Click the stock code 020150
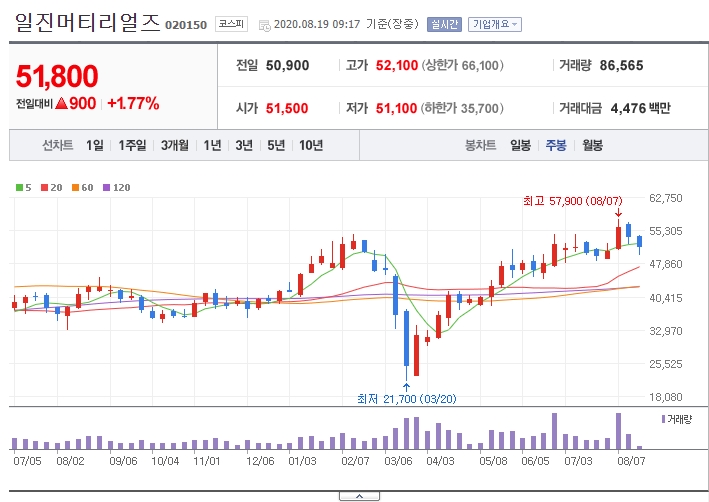The width and height of the screenshot is (709, 502). coord(186,25)
